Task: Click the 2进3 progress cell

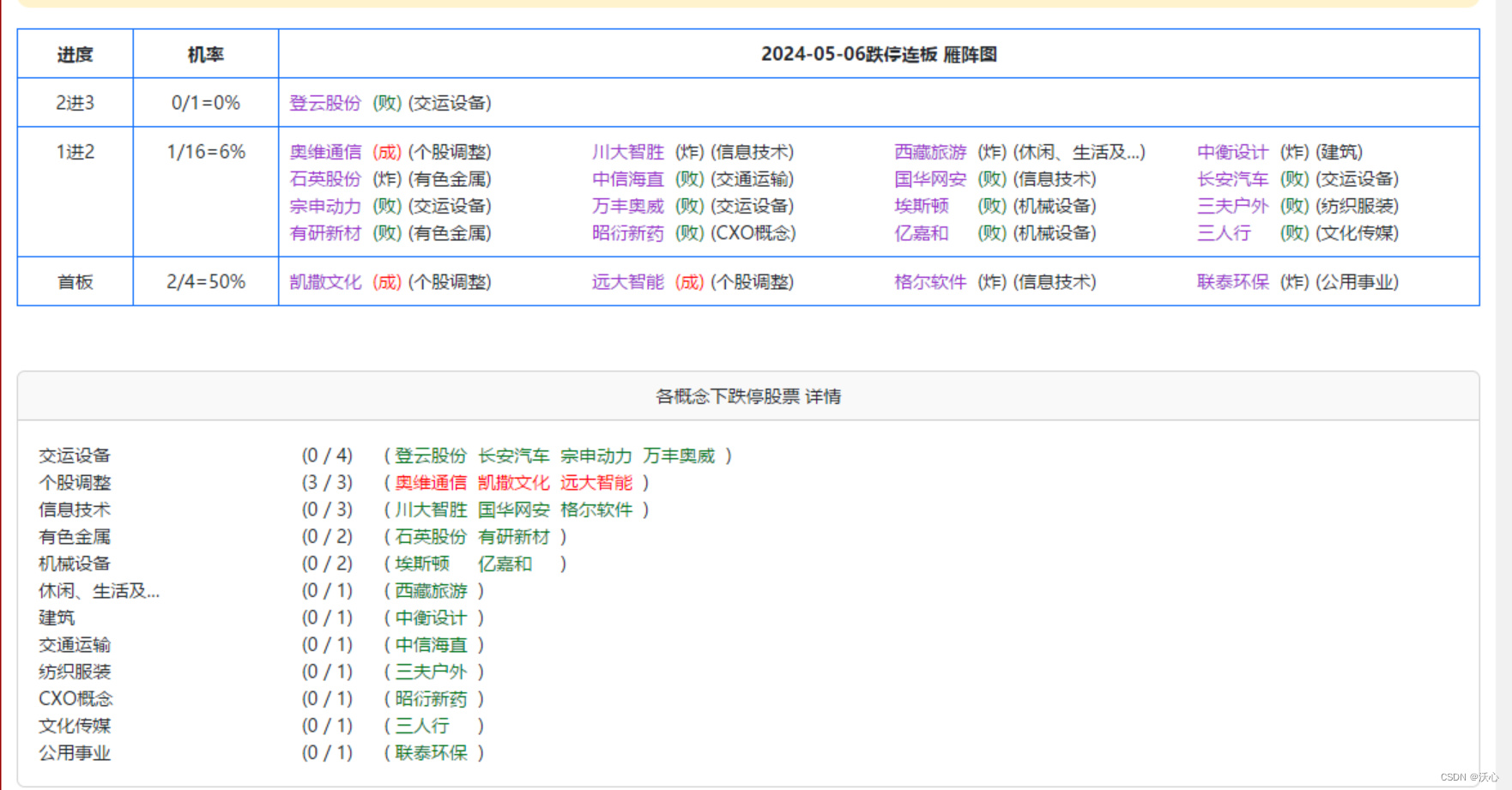Action: click(x=76, y=103)
